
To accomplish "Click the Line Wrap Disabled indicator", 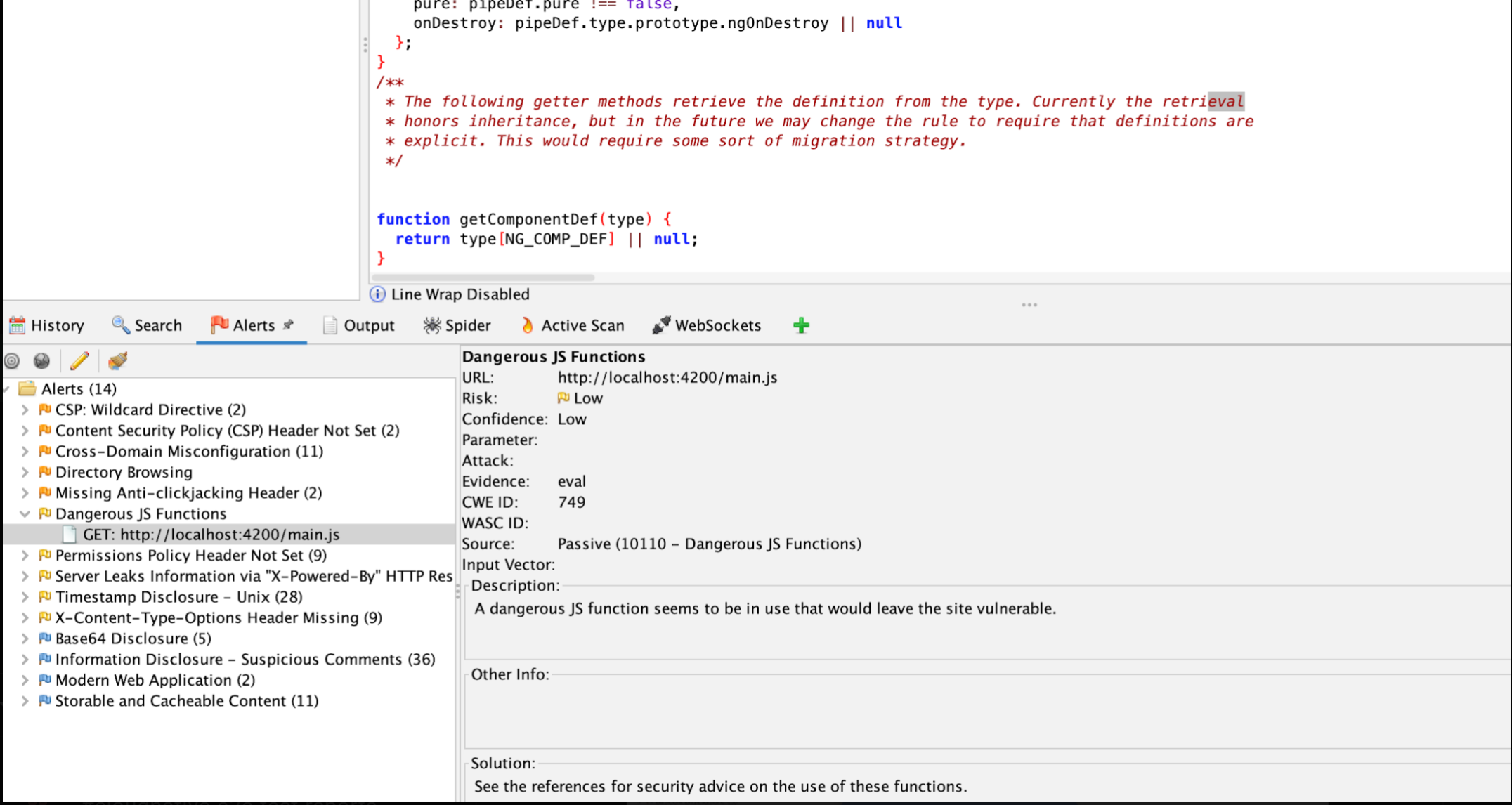I will (450, 294).
